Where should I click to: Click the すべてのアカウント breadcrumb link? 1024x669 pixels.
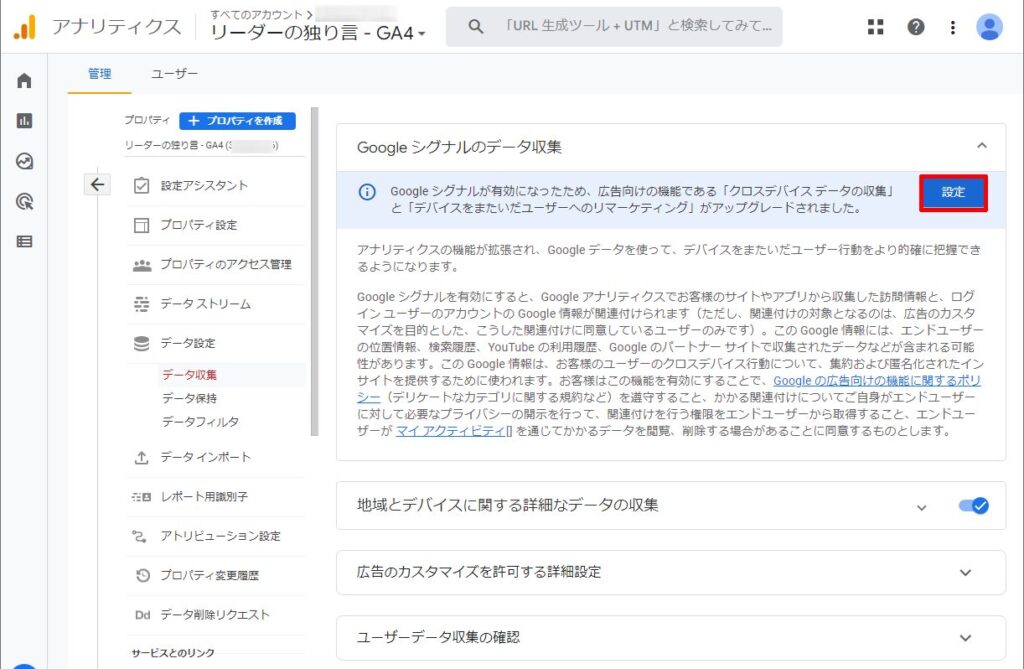click(256, 14)
